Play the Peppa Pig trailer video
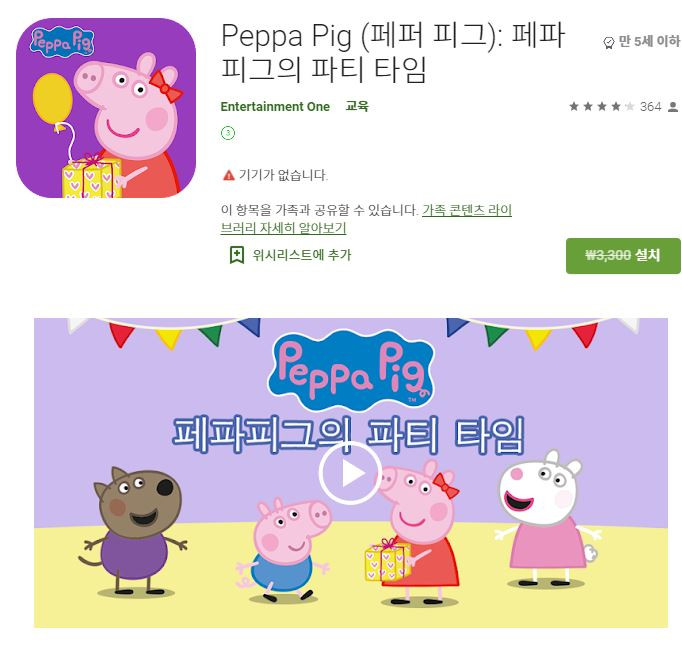 350,473
